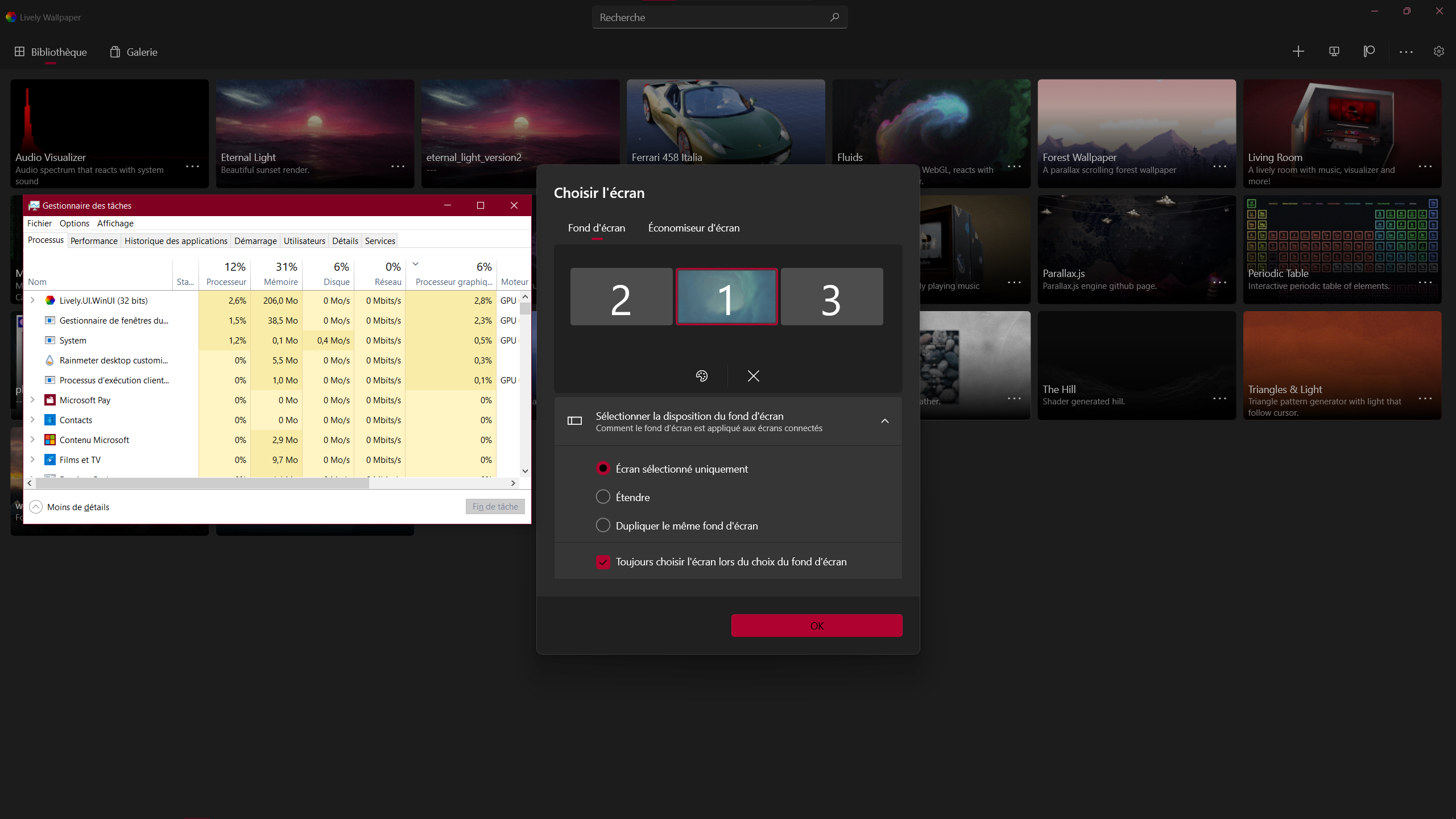Remove wallpaper via the X icon in dialog

tap(753, 375)
